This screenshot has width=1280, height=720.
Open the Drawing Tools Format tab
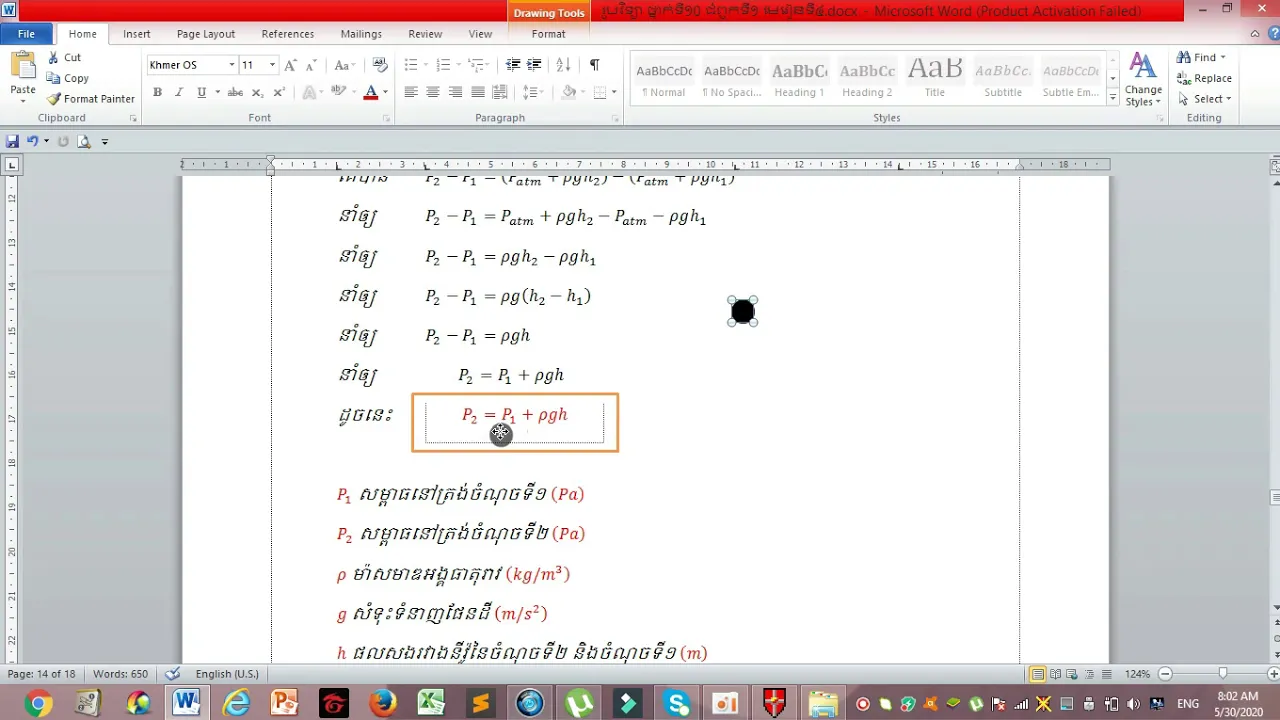548,34
